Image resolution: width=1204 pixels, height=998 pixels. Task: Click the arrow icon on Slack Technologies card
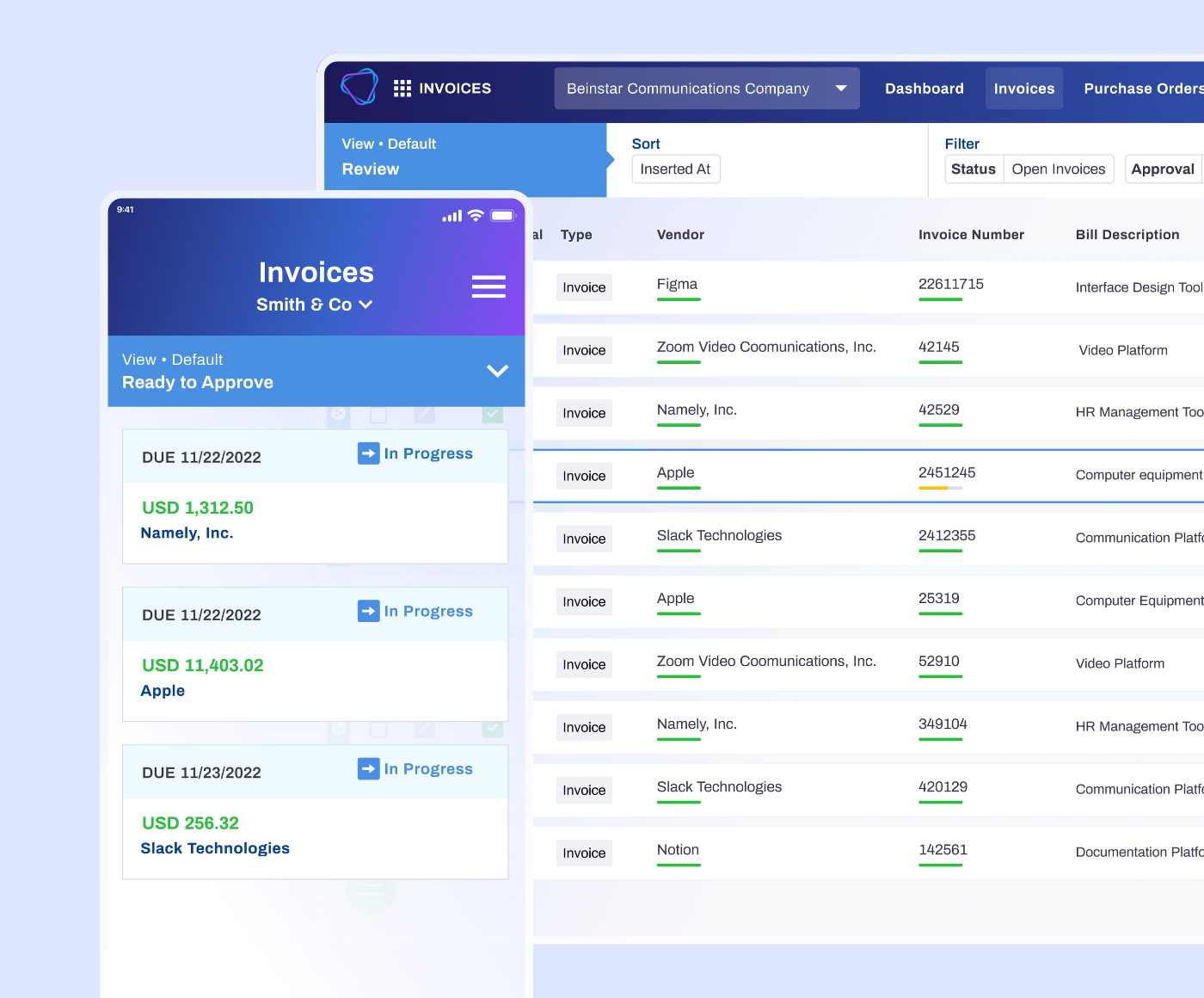pos(369,768)
